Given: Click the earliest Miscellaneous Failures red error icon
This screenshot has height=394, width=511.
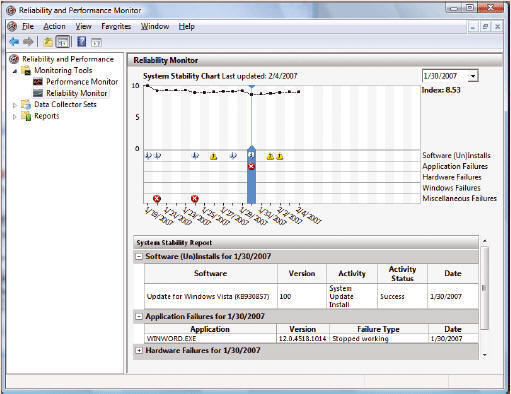Looking at the screenshot, I should click(157, 199).
